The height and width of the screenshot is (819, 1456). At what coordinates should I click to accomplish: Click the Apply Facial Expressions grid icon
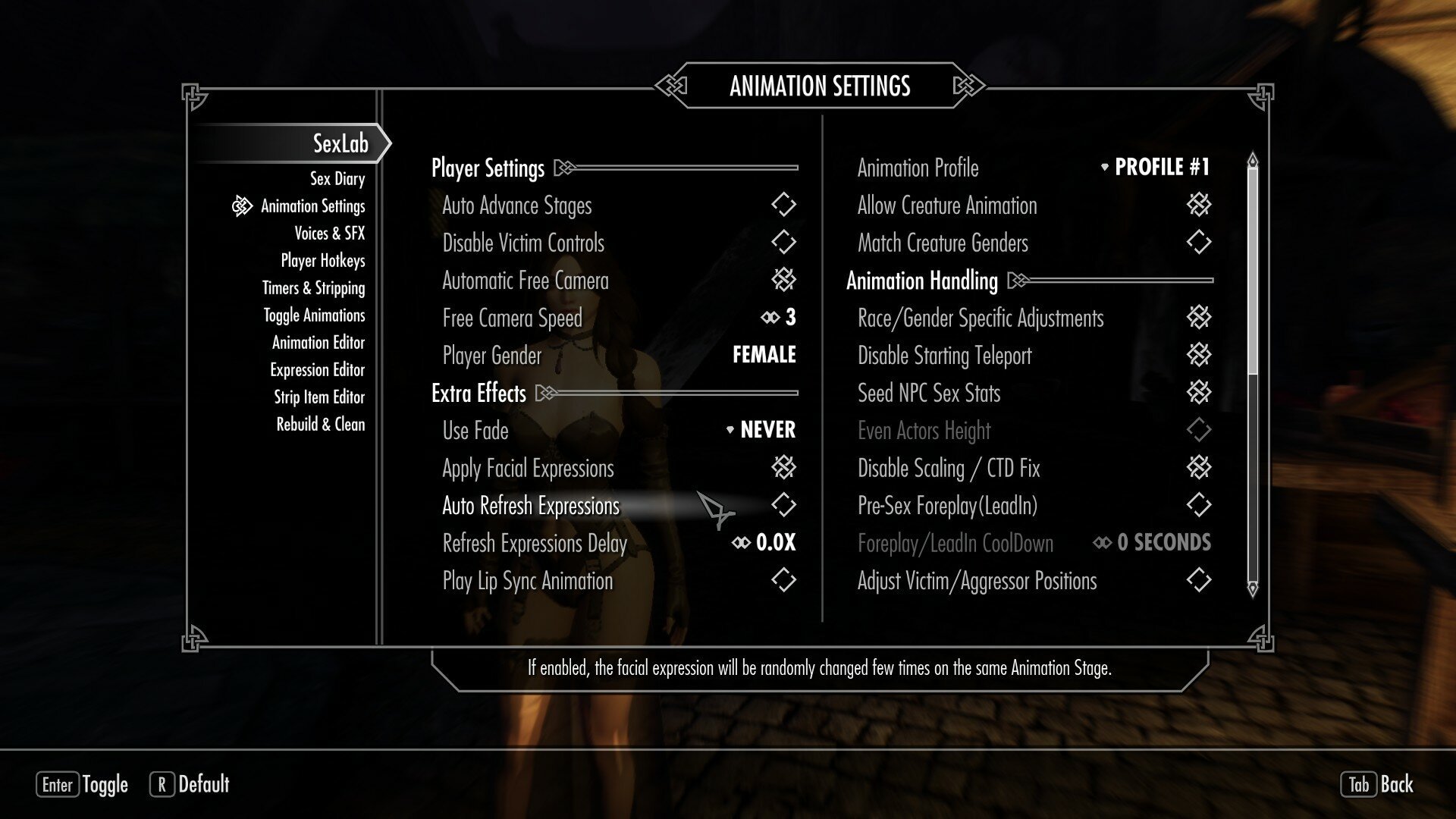[x=784, y=467]
